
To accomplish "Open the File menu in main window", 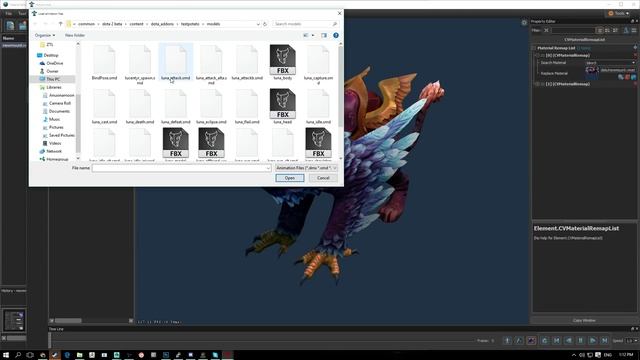I will coord(9,13).
